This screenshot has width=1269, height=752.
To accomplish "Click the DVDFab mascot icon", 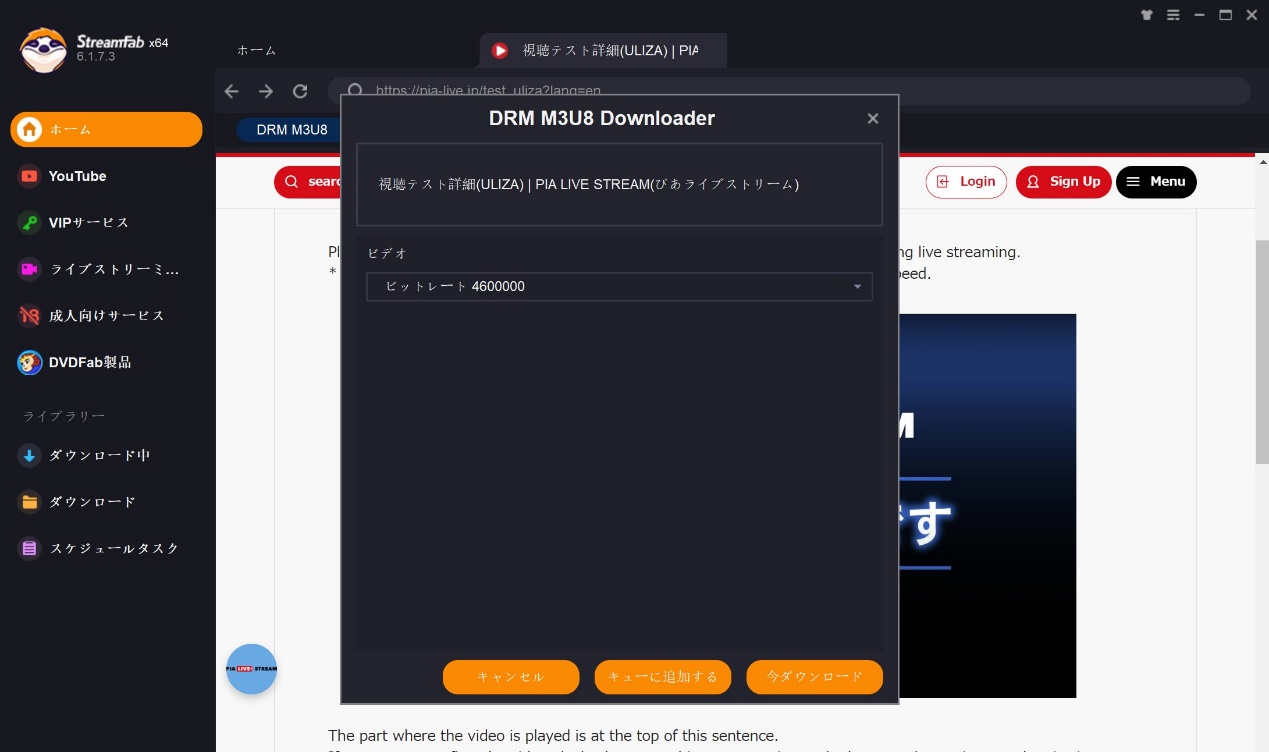I will (x=30, y=362).
